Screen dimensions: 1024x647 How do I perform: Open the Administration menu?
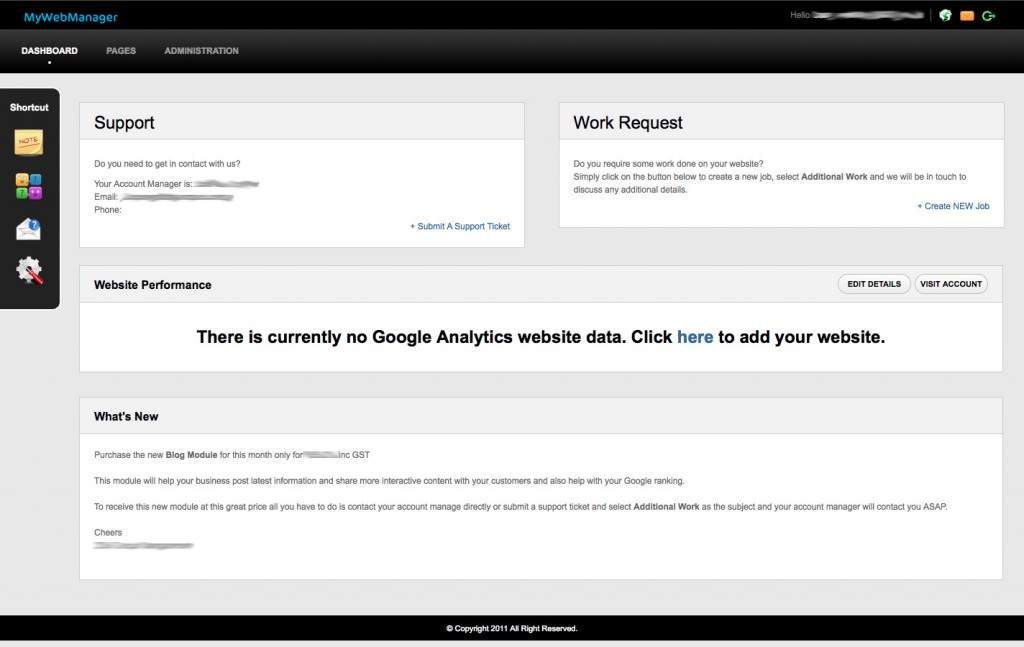[201, 51]
